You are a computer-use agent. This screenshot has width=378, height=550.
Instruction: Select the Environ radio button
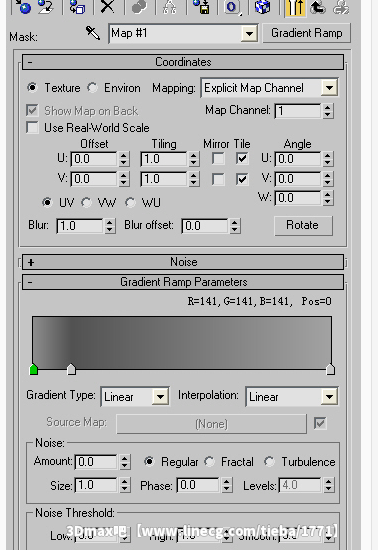pos(92,88)
